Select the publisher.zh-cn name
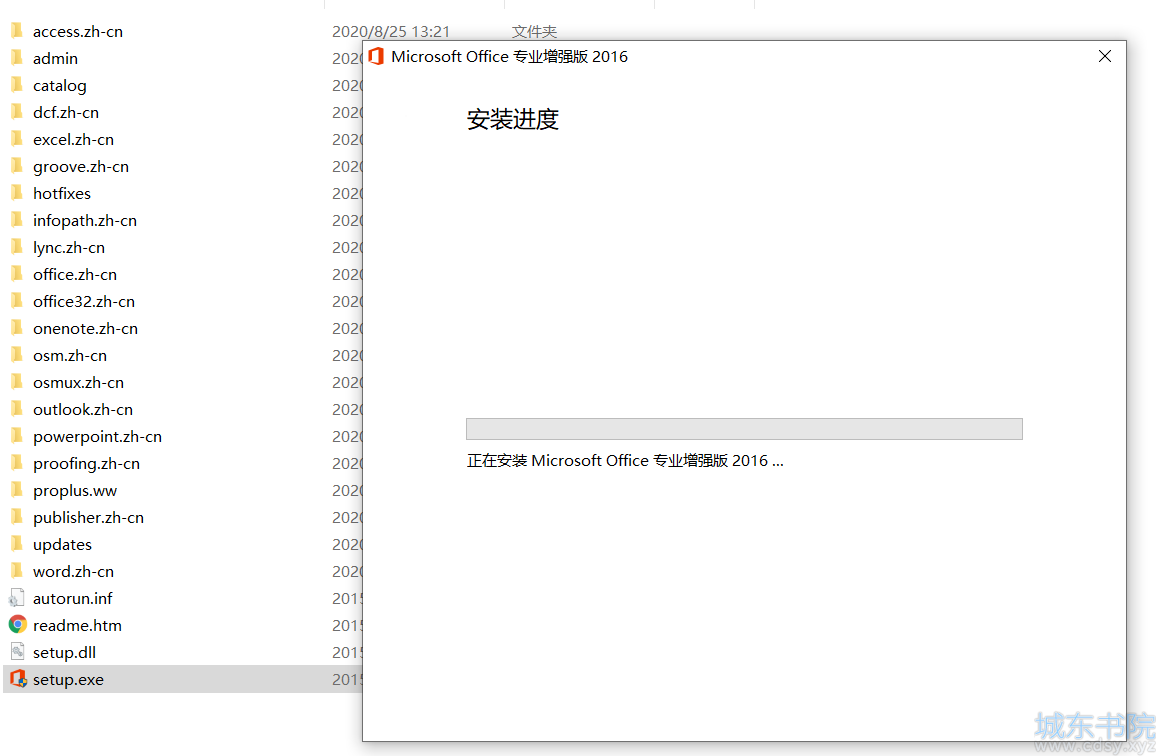 coord(88,518)
